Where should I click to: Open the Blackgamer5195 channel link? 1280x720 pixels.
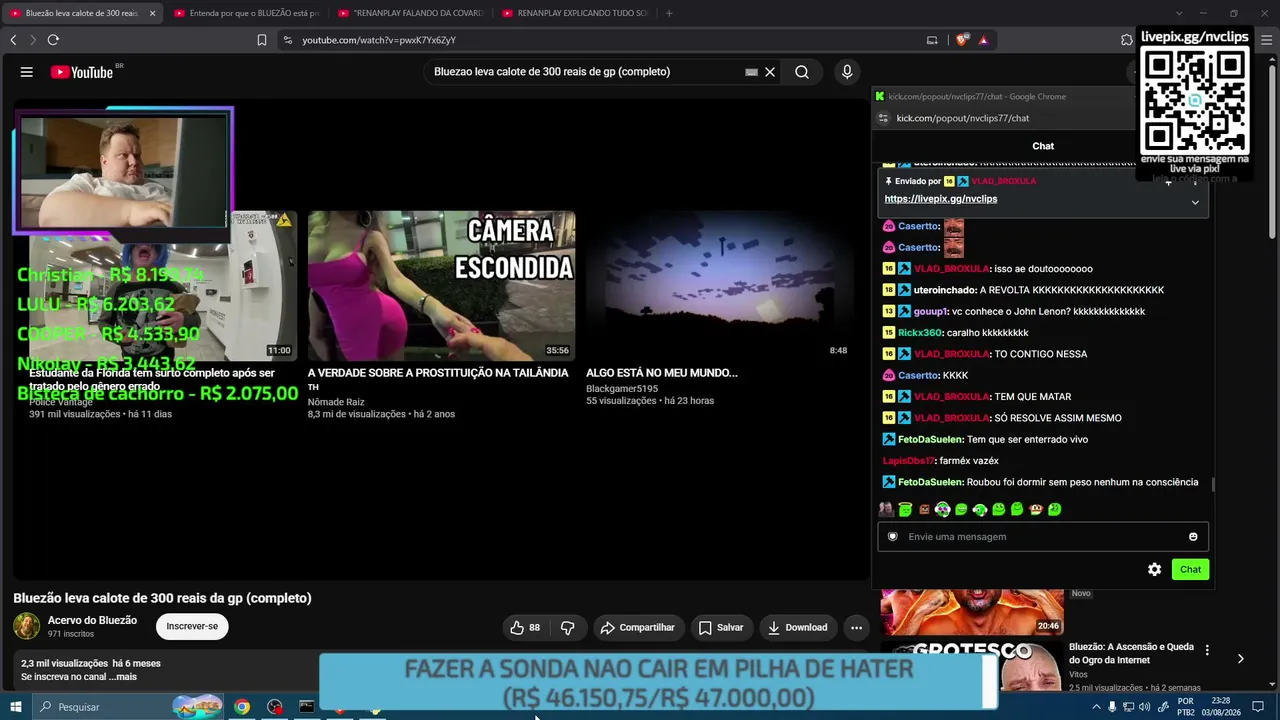[622, 389]
